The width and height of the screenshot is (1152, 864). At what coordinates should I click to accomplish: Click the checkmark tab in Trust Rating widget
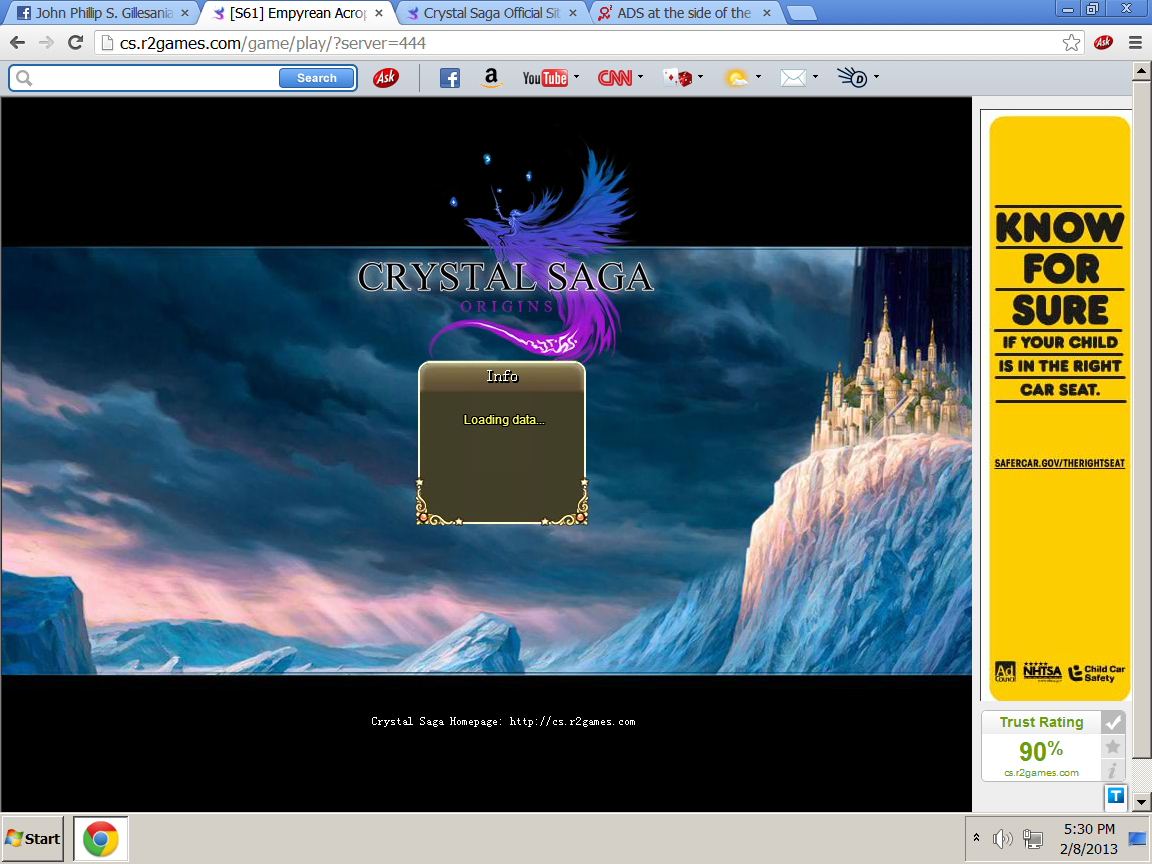click(1113, 722)
